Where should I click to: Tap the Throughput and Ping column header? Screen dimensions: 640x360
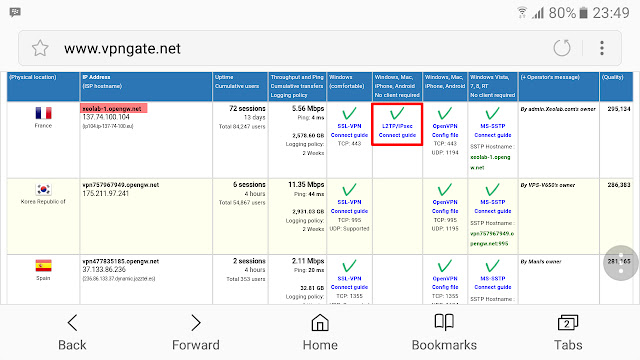click(297, 86)
